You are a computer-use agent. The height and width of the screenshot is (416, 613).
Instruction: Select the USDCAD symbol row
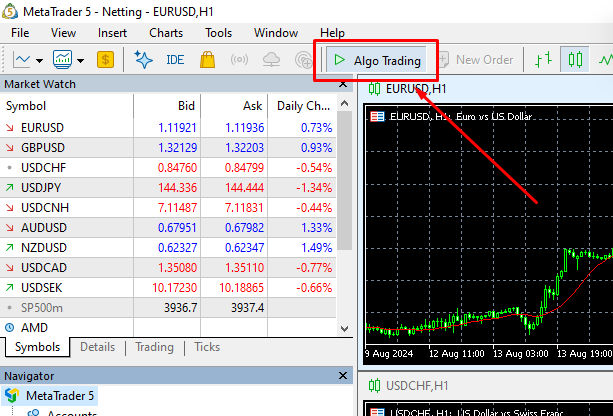coord(168,268)
